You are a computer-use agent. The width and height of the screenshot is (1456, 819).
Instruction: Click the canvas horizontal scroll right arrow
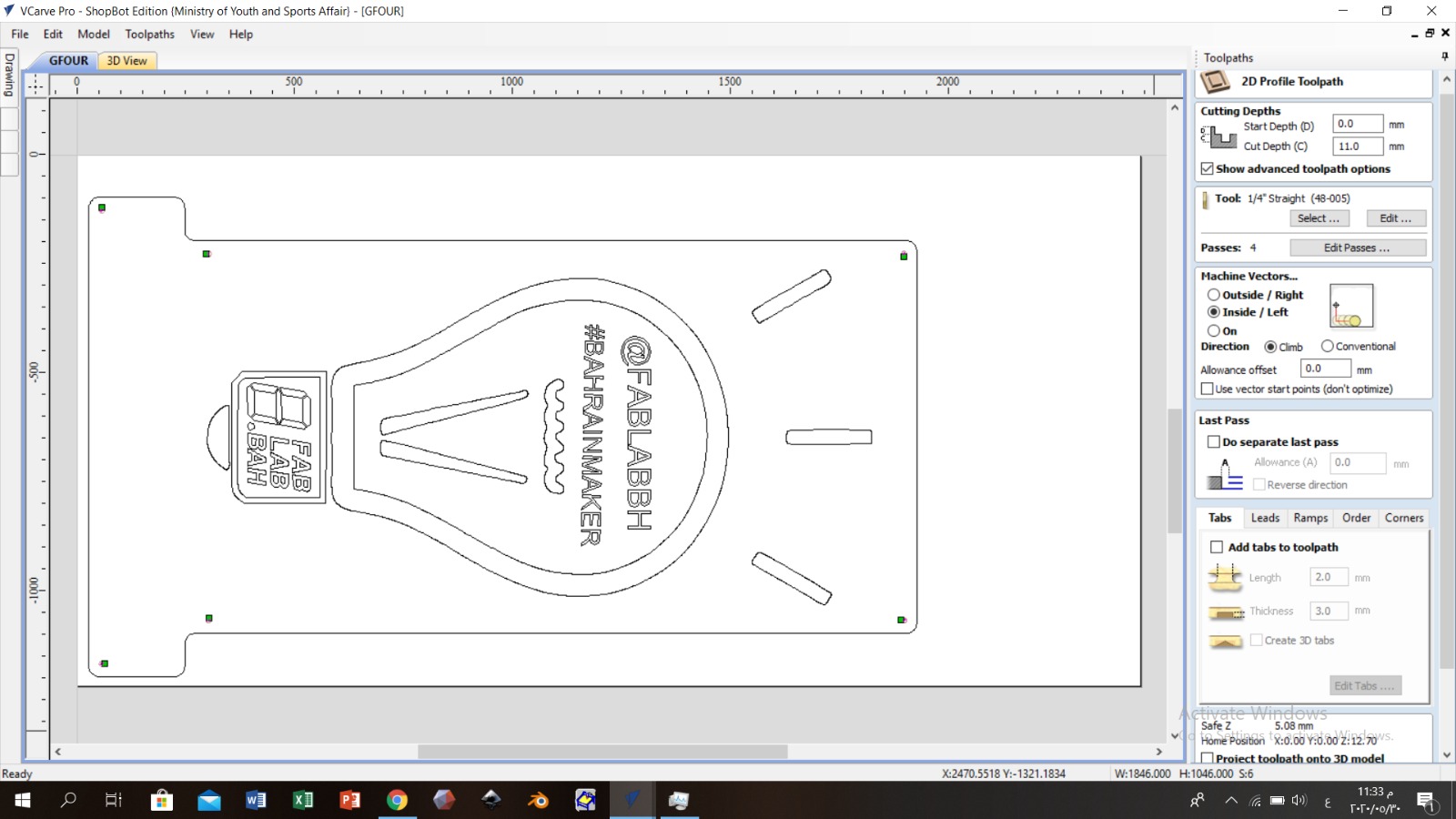1159,752
